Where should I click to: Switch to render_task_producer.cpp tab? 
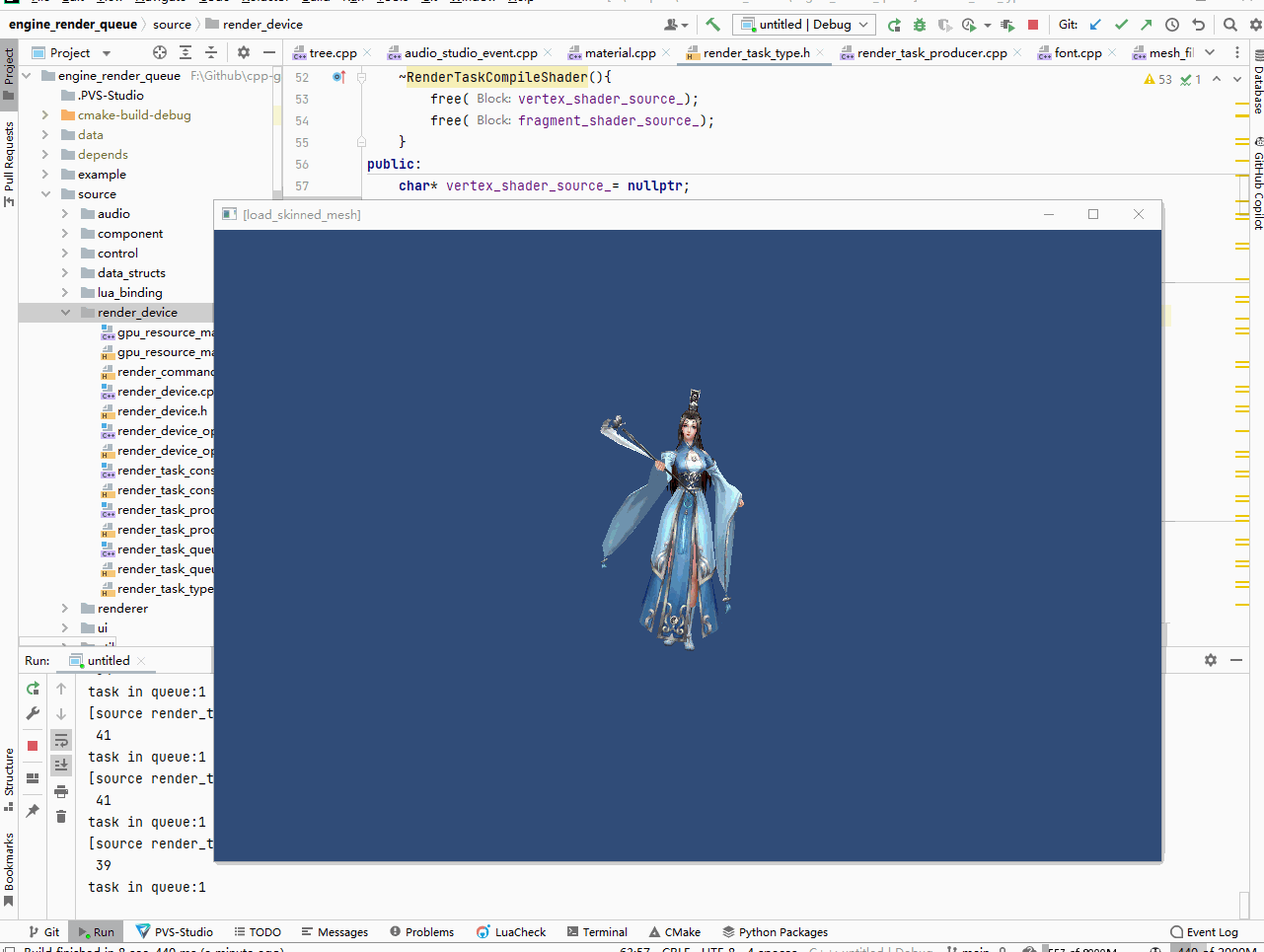point(931,53)
